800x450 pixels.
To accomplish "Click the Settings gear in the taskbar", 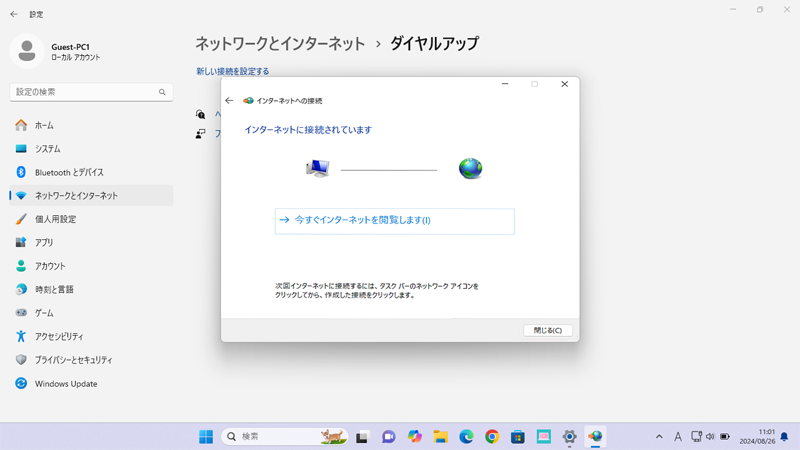I will [569, 437].
